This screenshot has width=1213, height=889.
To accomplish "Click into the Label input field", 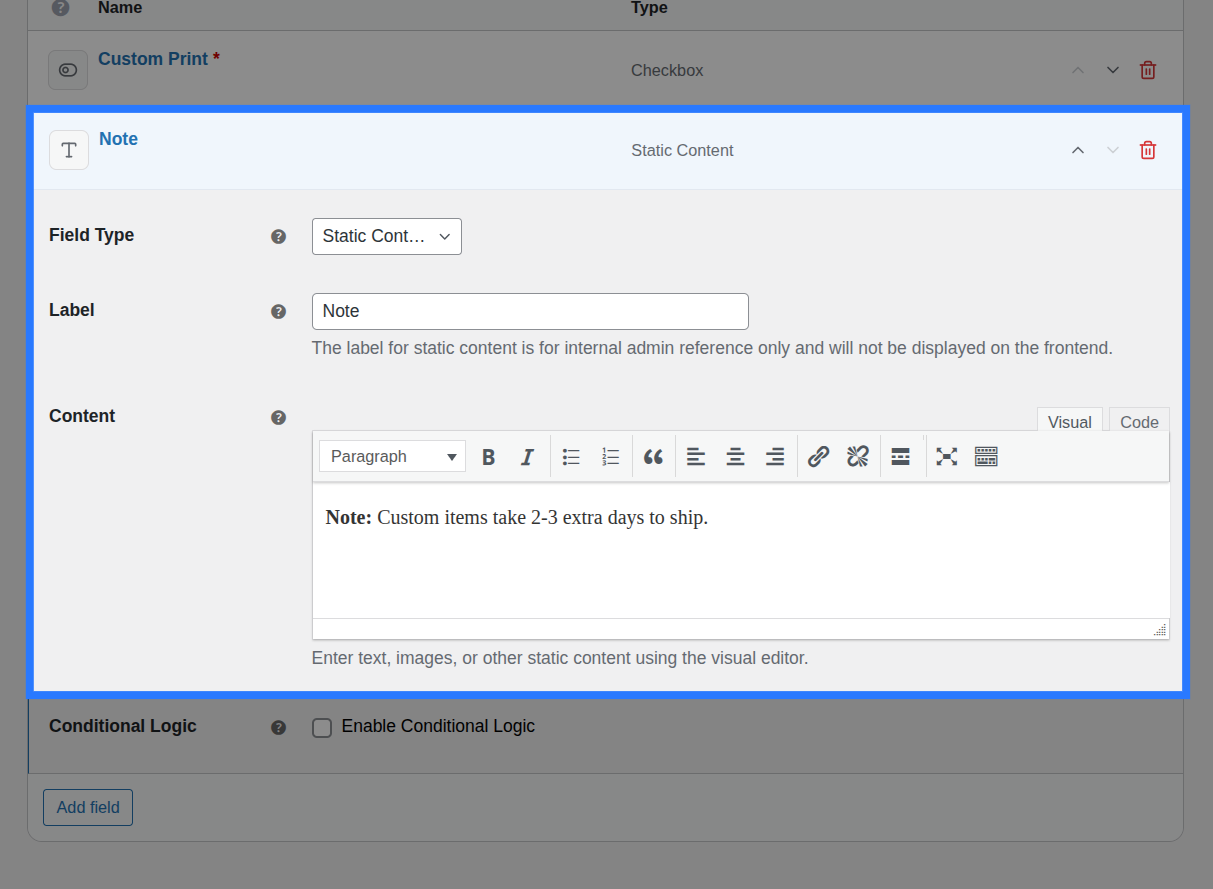I will [530, 311].
